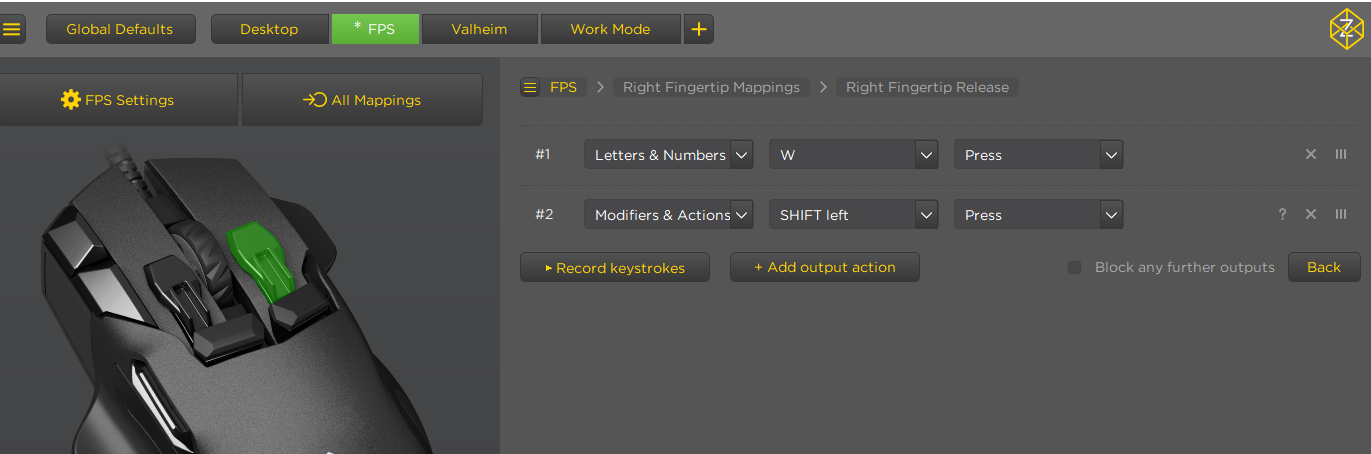Change Press mode for action #2
Viewport: 1371px width, 454px height.
point(1110,215)
